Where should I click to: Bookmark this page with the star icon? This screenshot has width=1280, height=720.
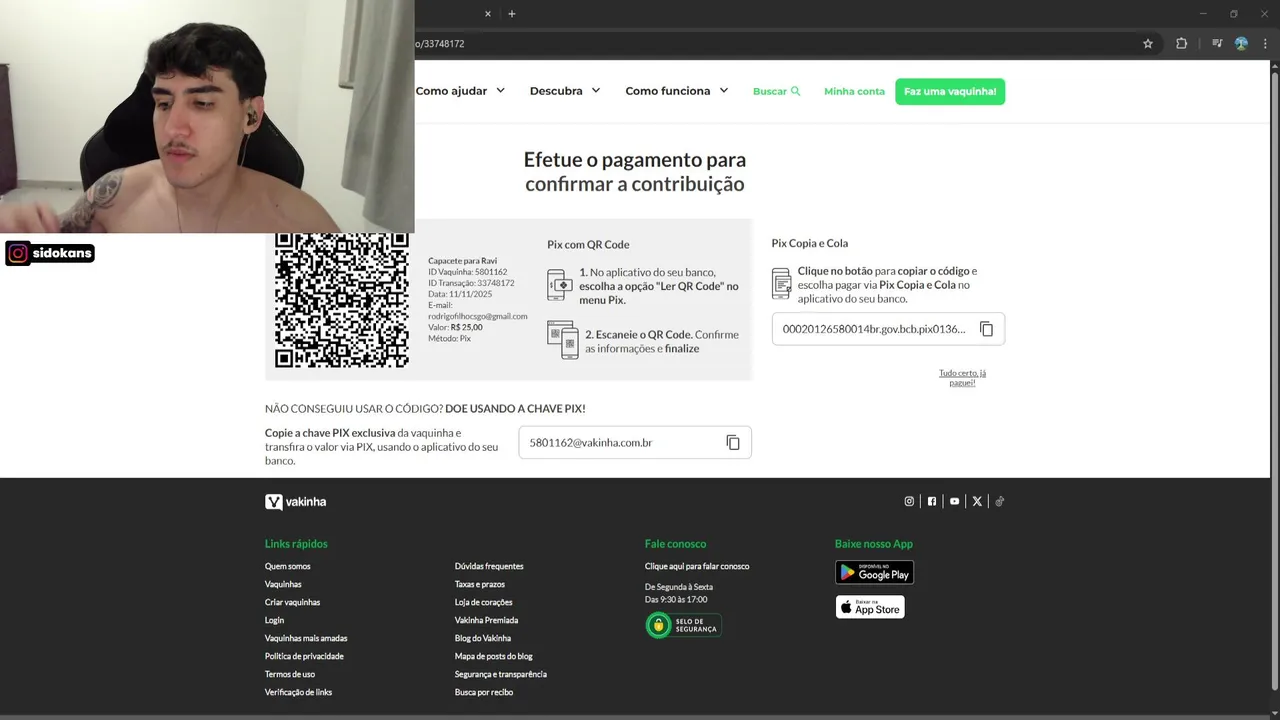(x=1148, y=44)
